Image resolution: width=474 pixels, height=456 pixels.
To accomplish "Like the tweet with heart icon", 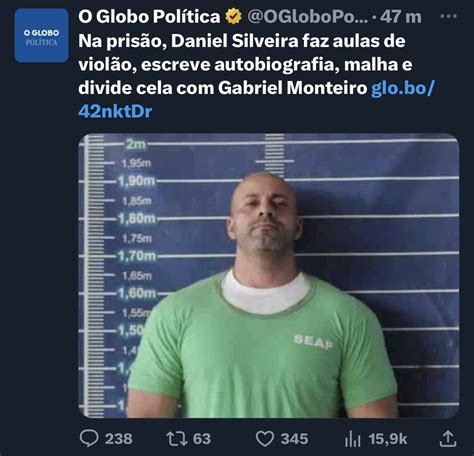I will click(x=265, y=439).
